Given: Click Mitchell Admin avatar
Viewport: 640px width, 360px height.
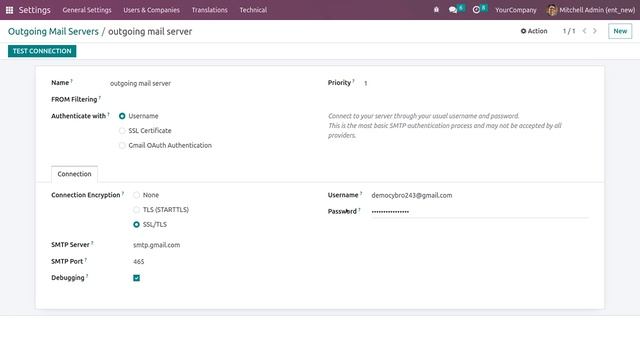Looking at the screenshot, I should click(x=552, y=10).
